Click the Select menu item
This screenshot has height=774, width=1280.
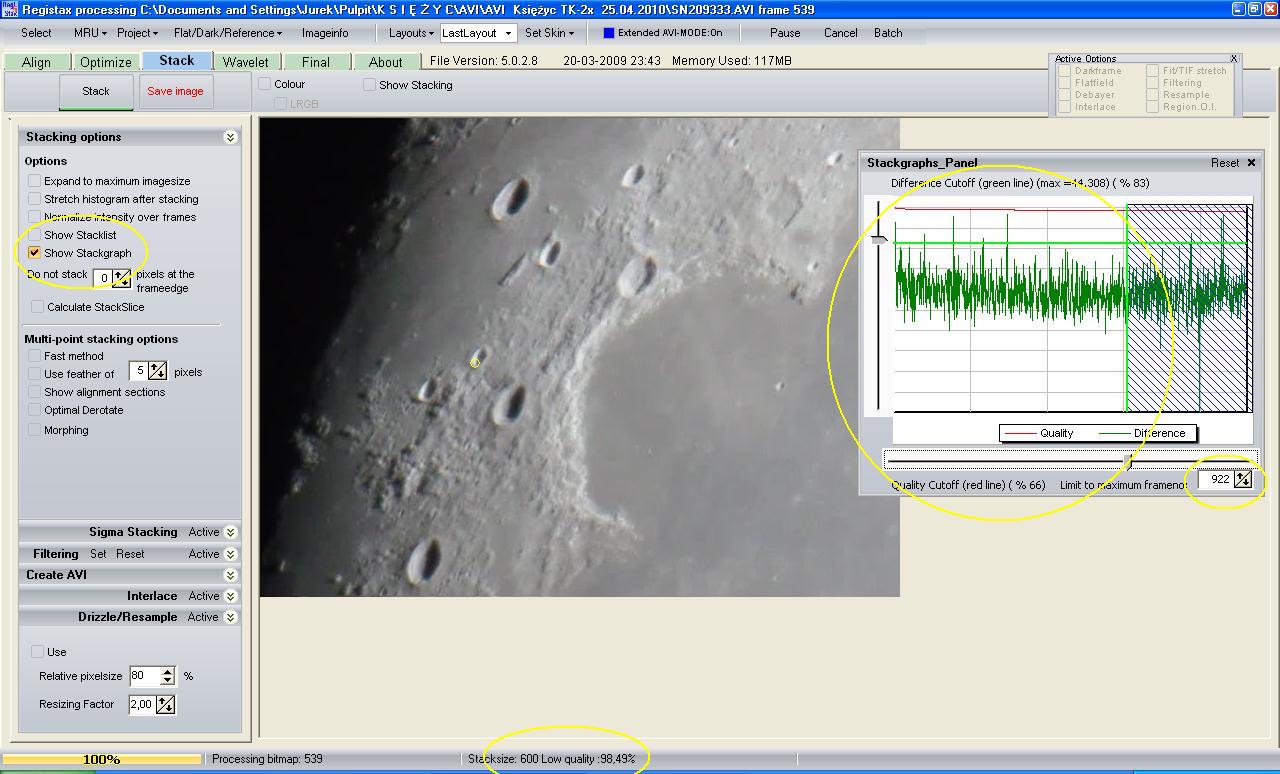pyautogui.click(x=36, y=33)
